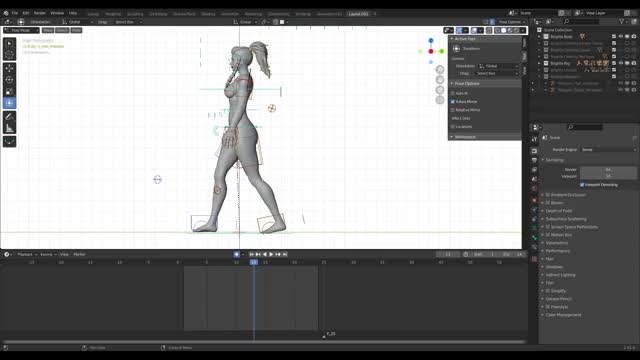Open the Help menu
This screenshot has width=640, height=360.
click(73, 13)
